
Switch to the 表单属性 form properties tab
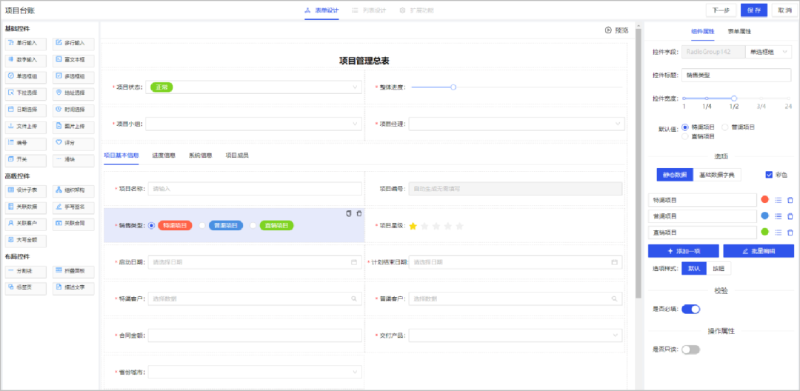[739, 31]
